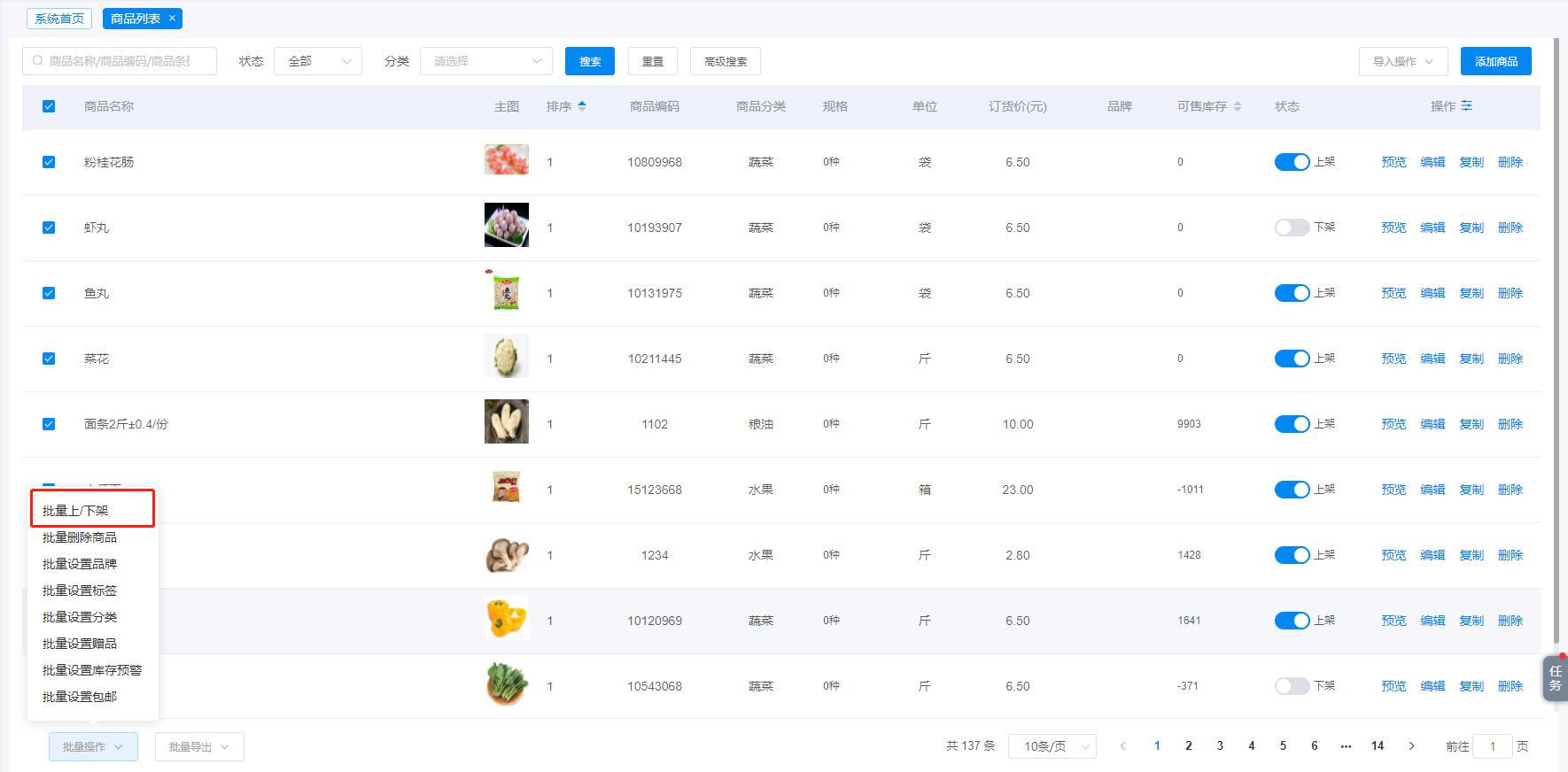The height and width of the screenshot is (772, 1568).
Task: Go to page 2
Action: (x=1189, y=746)
